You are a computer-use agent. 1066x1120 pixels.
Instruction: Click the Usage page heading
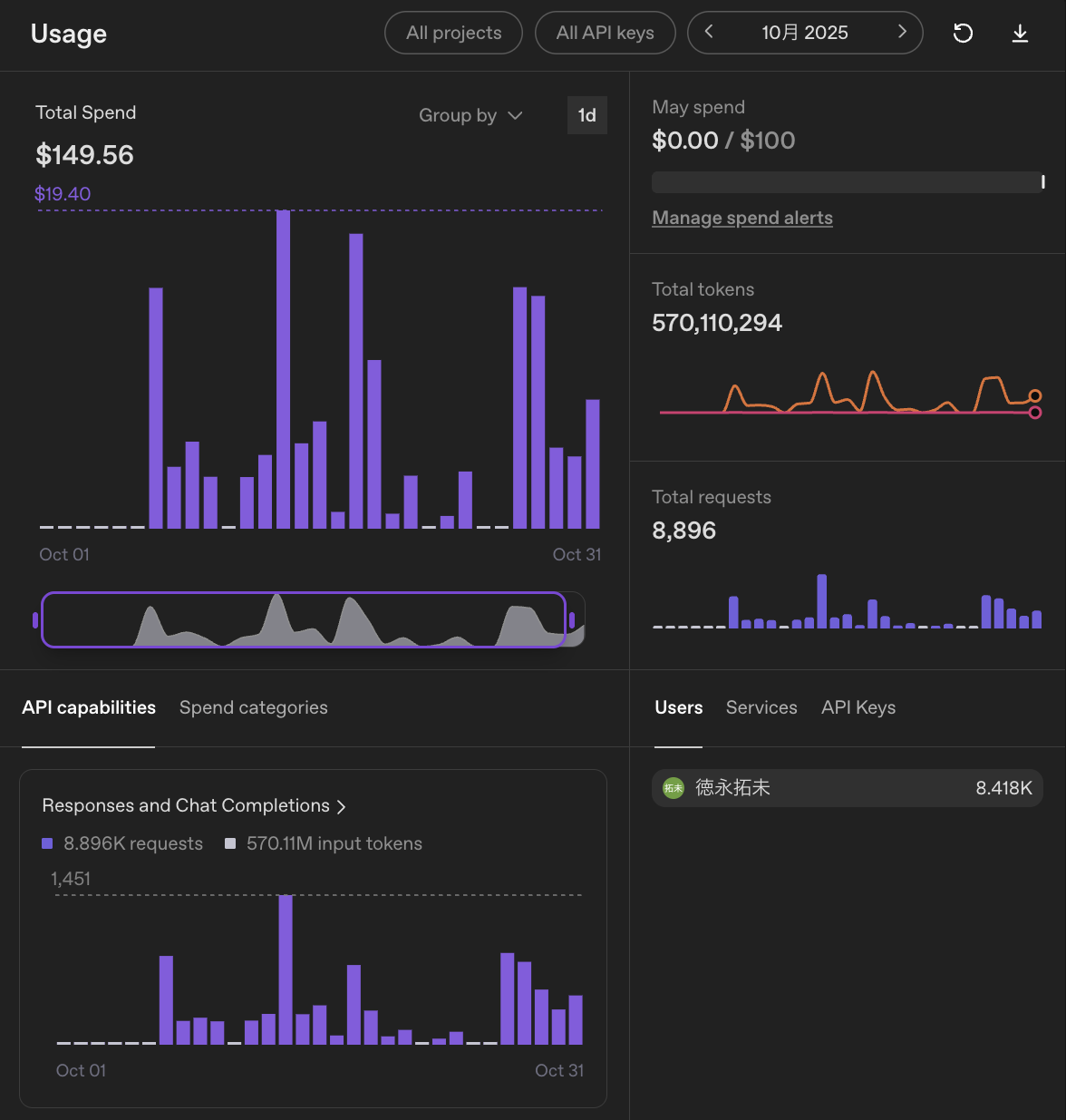(x=69, y=34)
